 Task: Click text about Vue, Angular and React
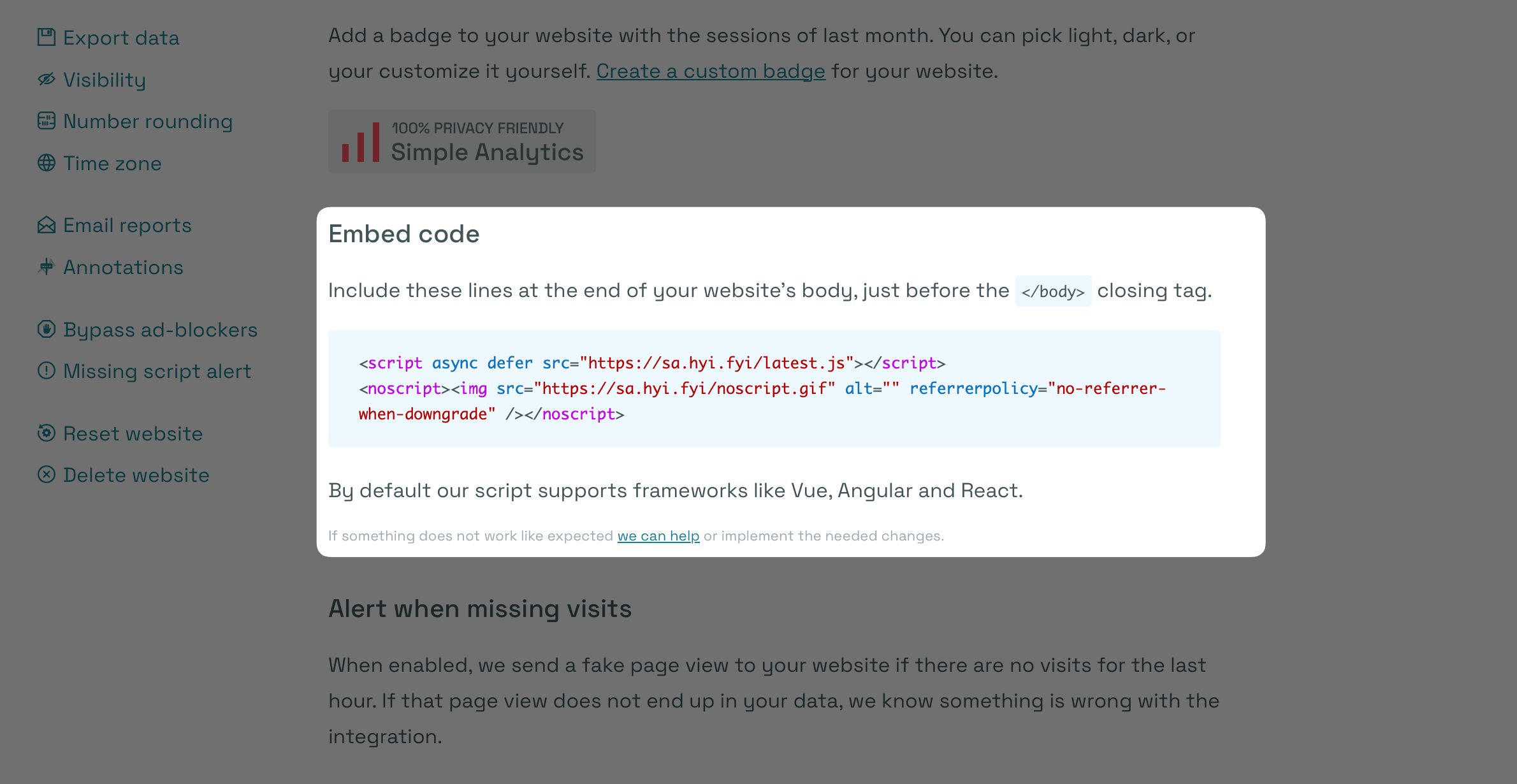(x=676, y=491)
